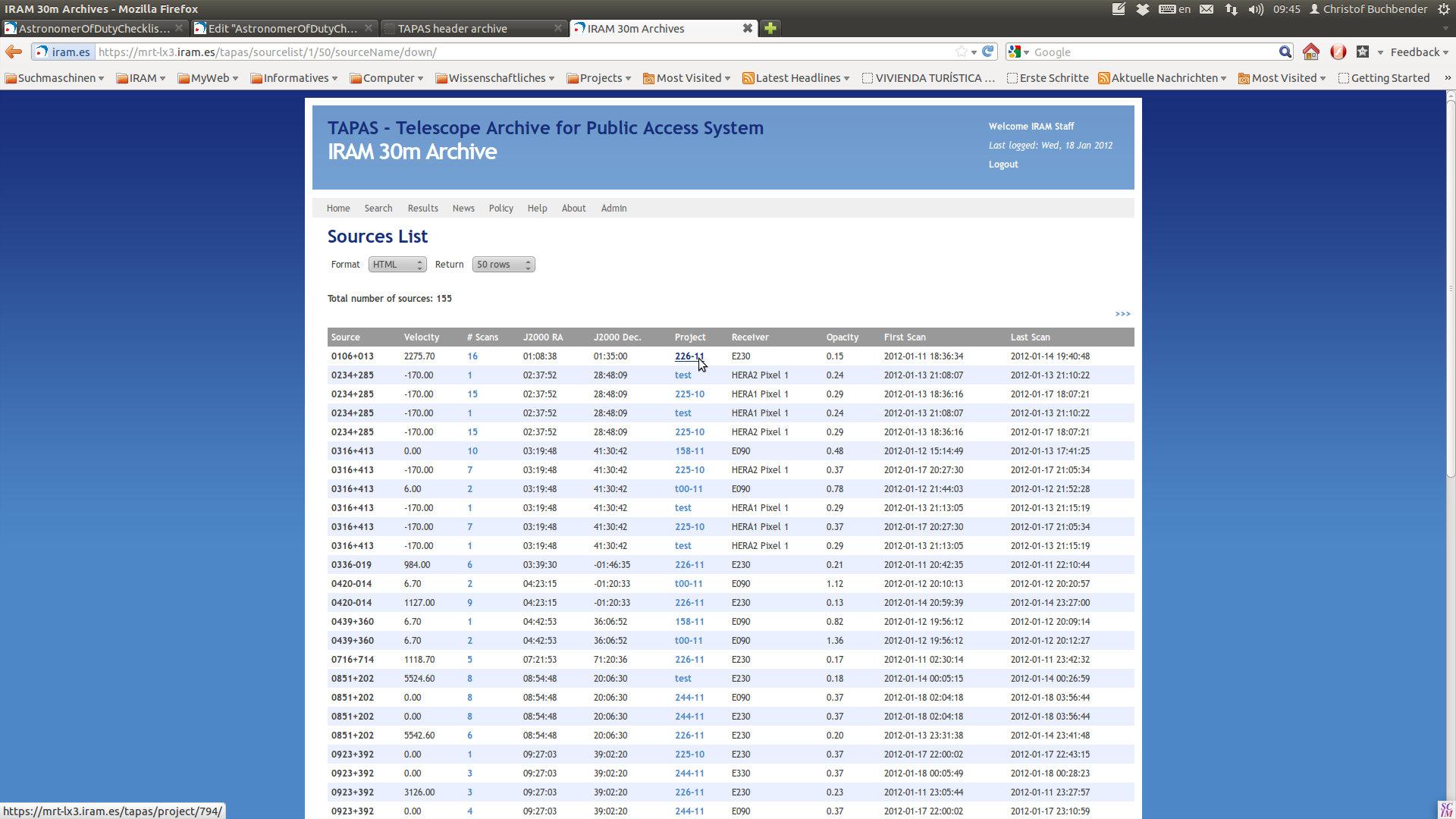Open project 158-11 link for 0316+413
The height and width of the screenshot is (819, 1456).
689,451
